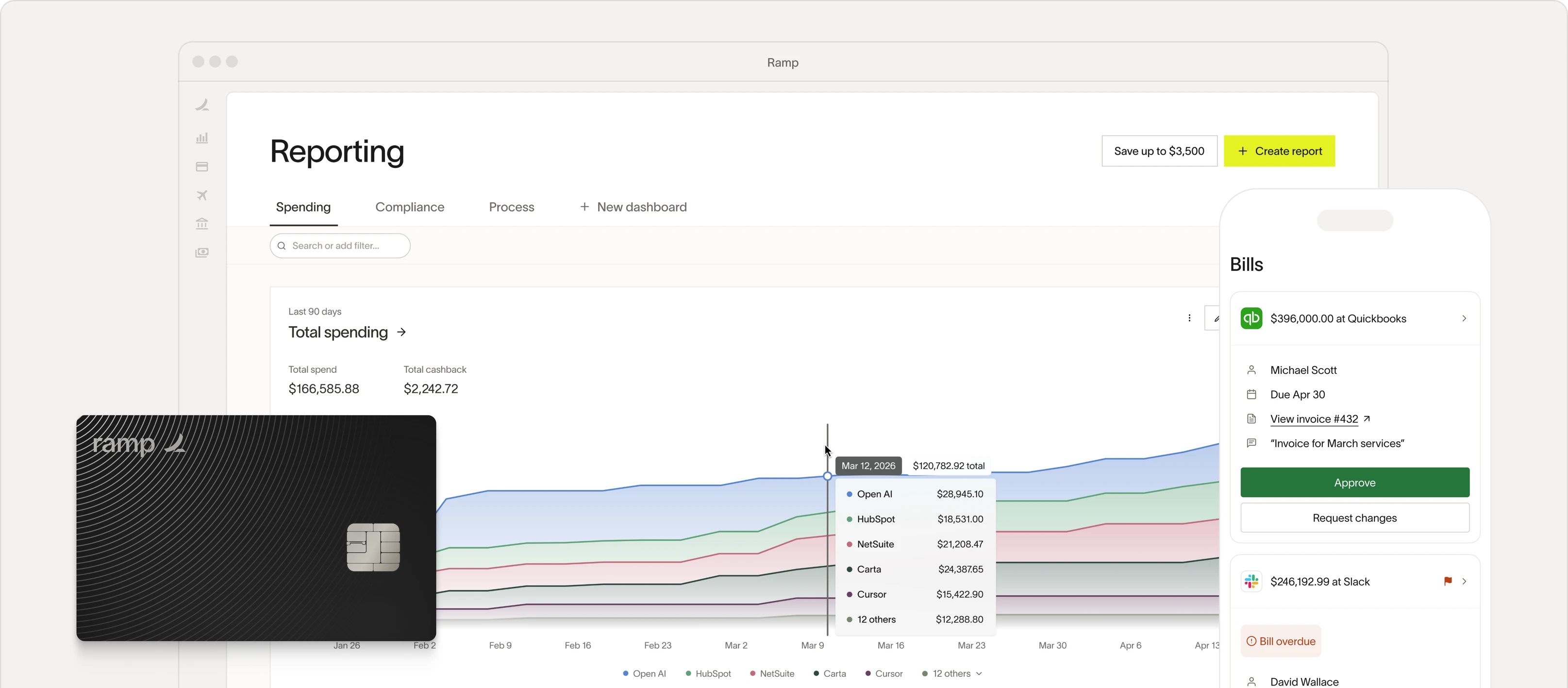This screenshot has height=688, width=1568.
Task: Approve the Quickbooks bill
Action: (x=1354, y=482)
